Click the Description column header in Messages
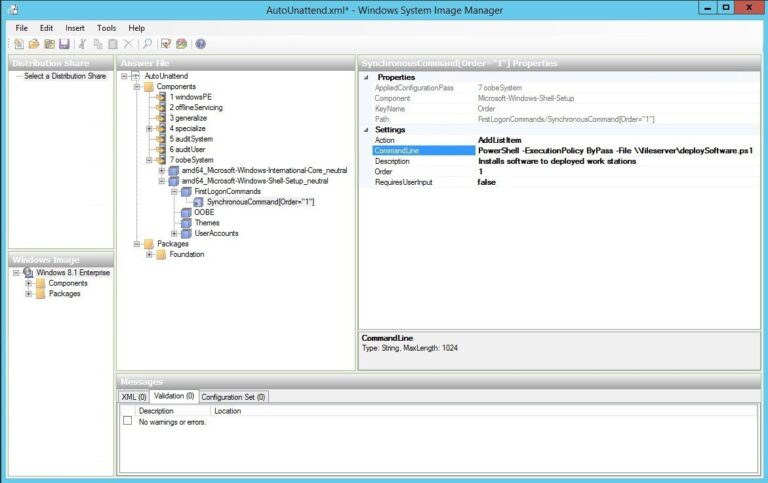The height and width of the screenshot is (483, 768). tap(172, 411)
